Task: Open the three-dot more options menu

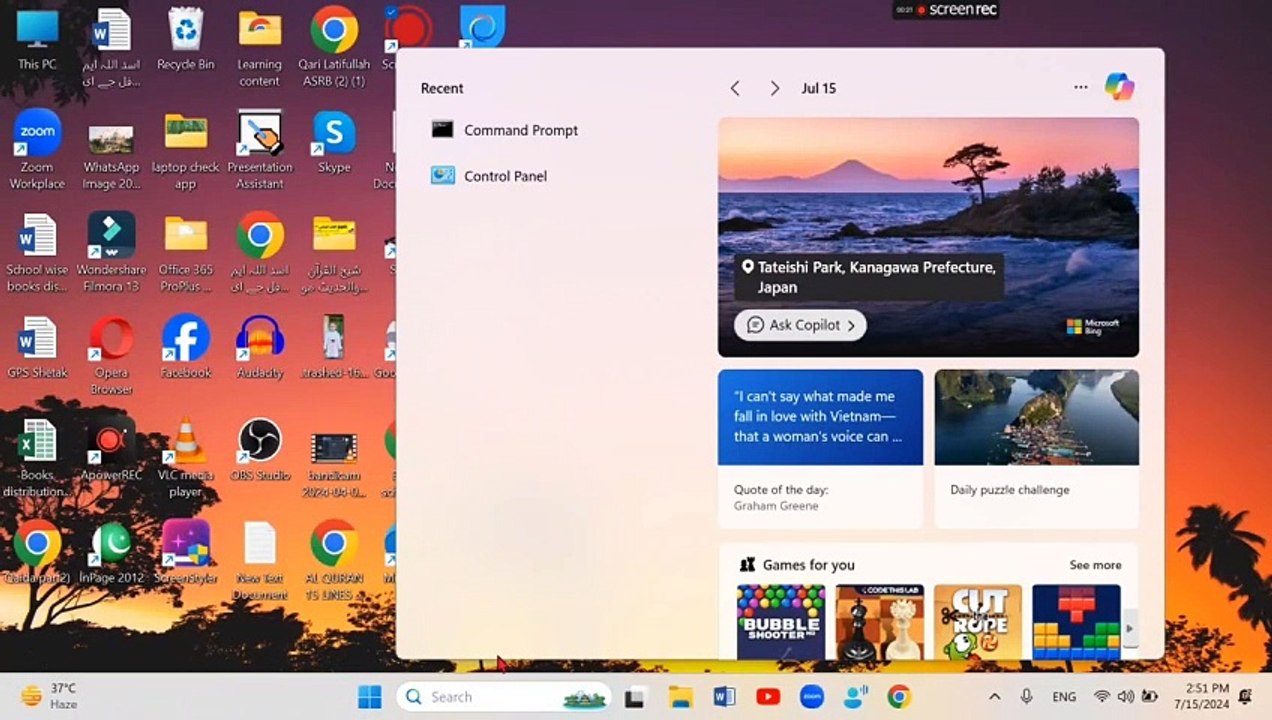Action: click(x=1081, y=87)
